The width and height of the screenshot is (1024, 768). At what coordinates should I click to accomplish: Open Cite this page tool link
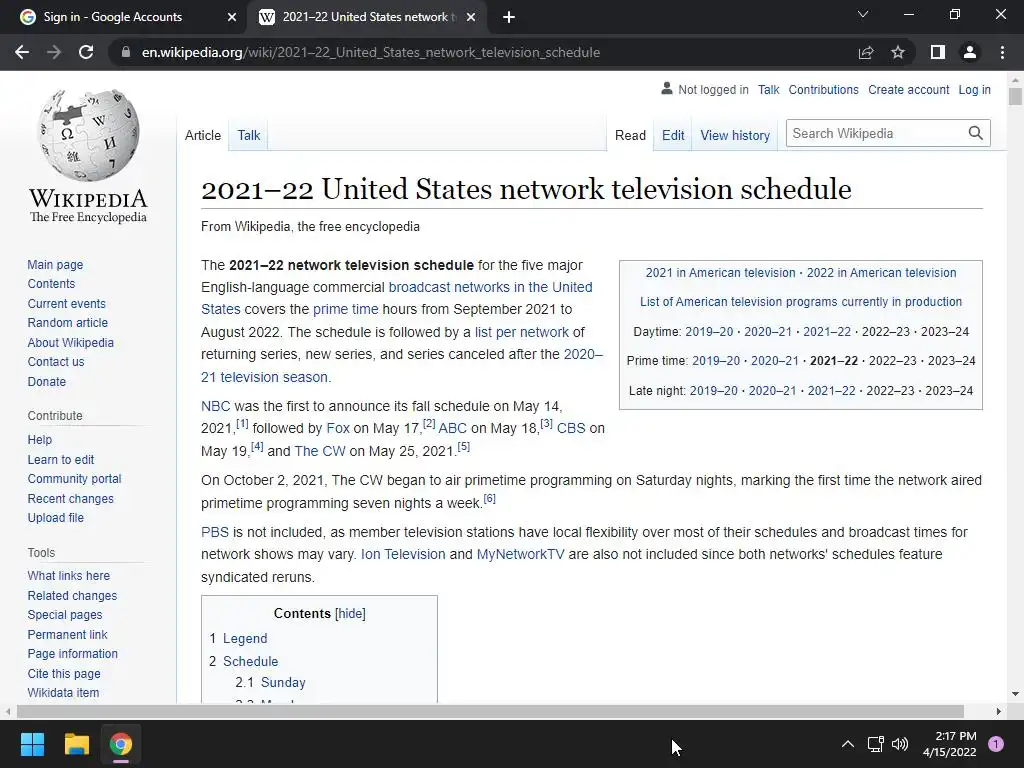coord(64,673)
